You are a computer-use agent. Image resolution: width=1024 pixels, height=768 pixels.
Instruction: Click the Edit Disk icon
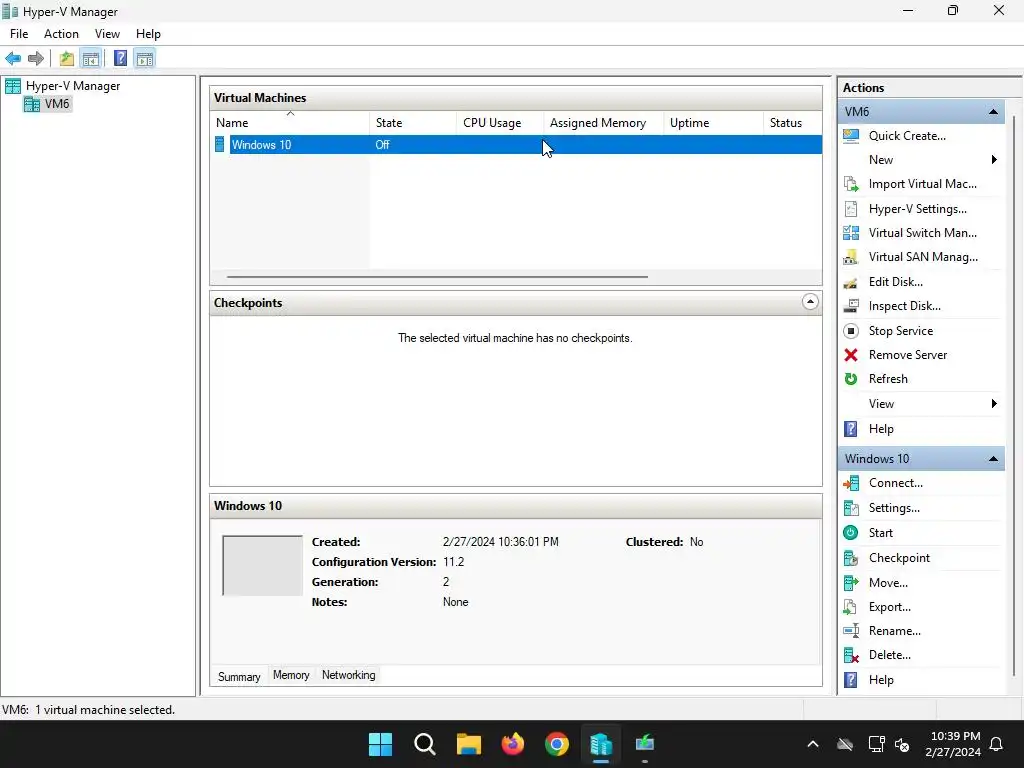pos(851,282)
